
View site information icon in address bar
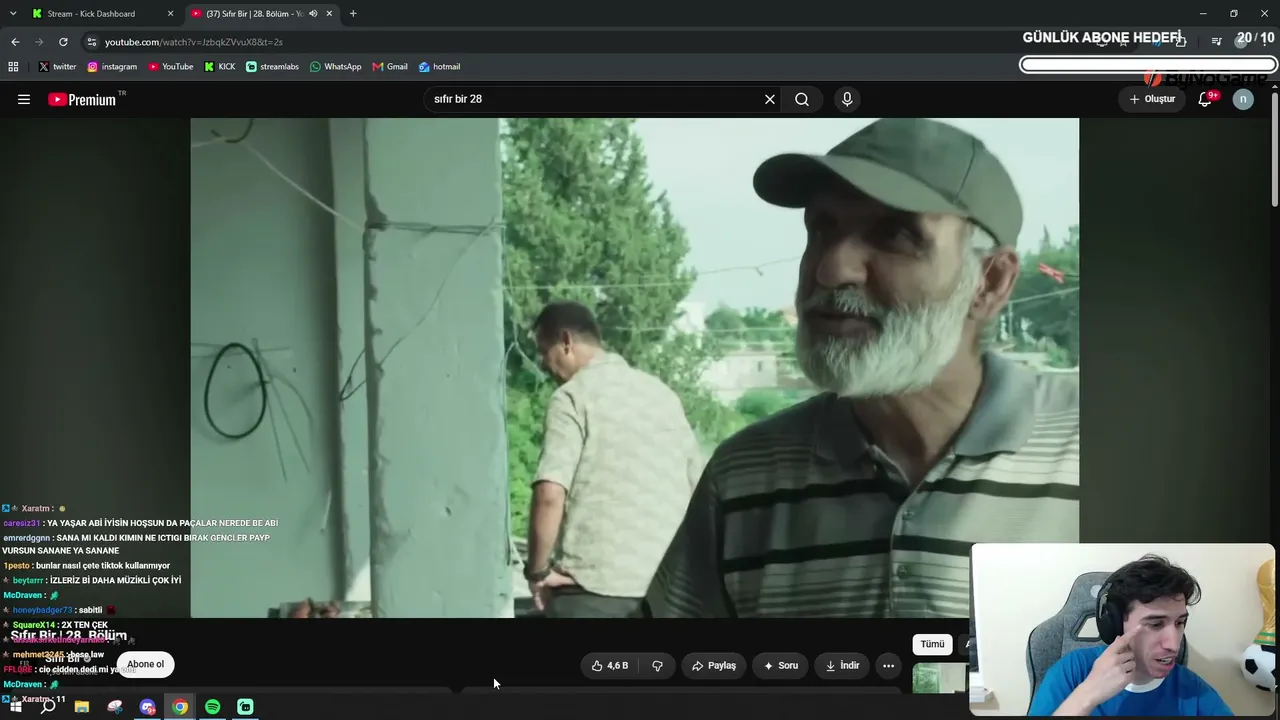point(92,42)
